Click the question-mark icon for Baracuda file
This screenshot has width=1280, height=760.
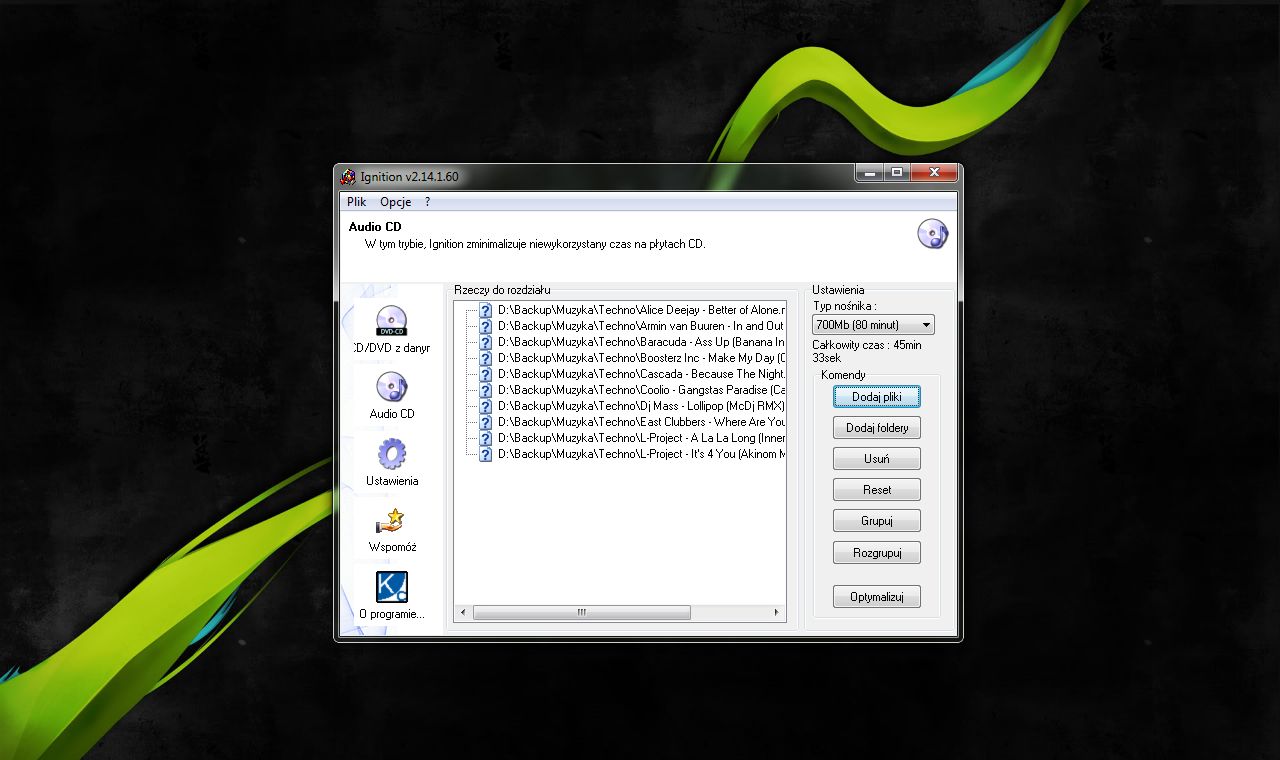click(x=486, y=342)
